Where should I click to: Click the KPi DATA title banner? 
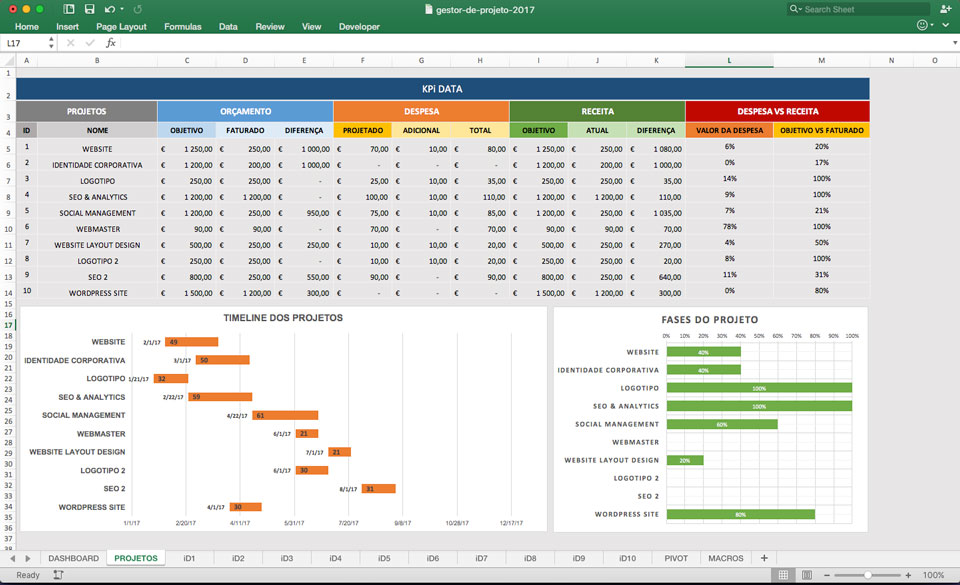click(x=443, y=89)
